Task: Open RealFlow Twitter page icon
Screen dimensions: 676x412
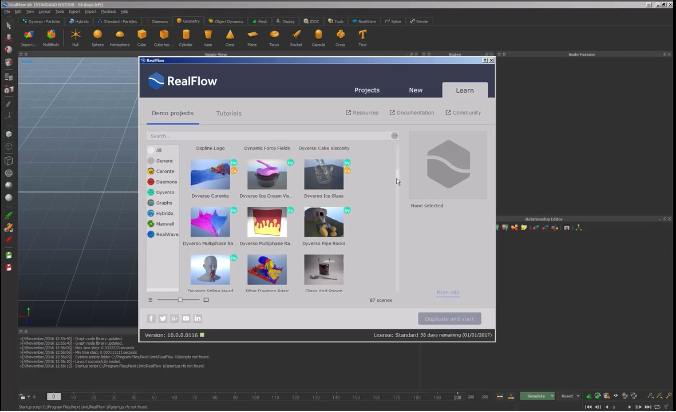Action: click(163, 318)
